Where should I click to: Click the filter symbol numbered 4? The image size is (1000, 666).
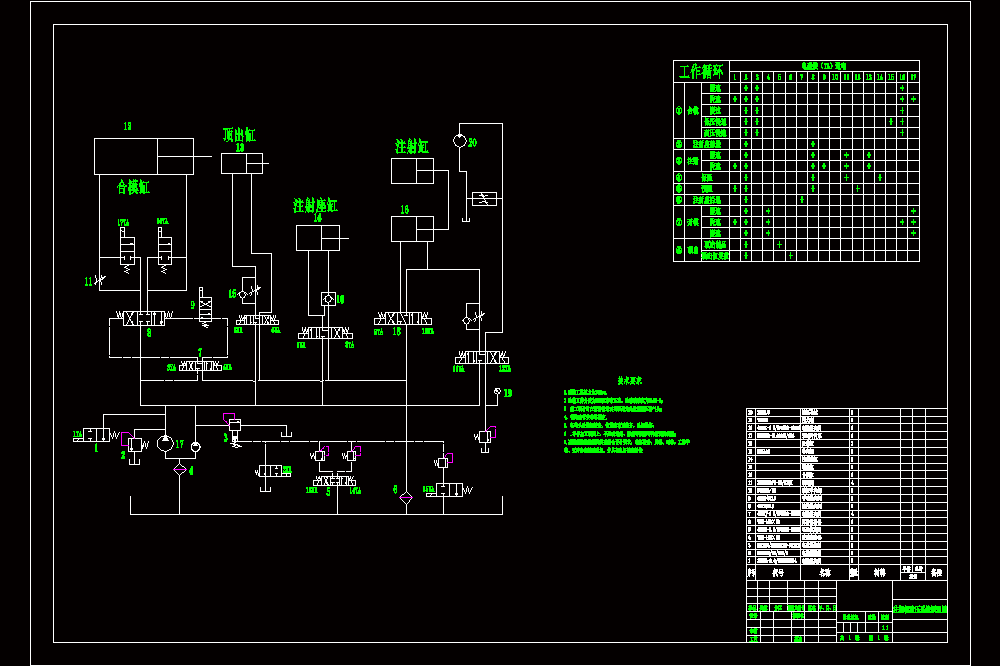point(180,470)
